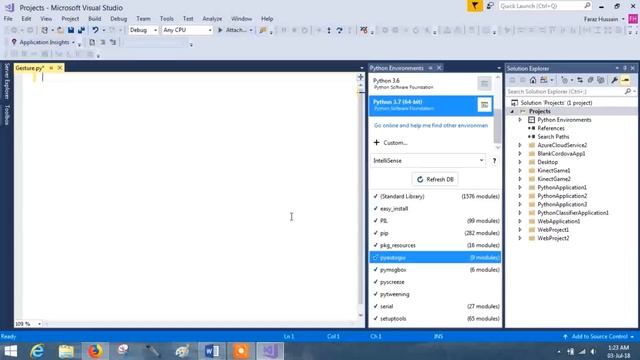The width and height of the screenshot is (640, 360).
Task: Click the Go online and help me find link
Action: [x=431, y=125]
